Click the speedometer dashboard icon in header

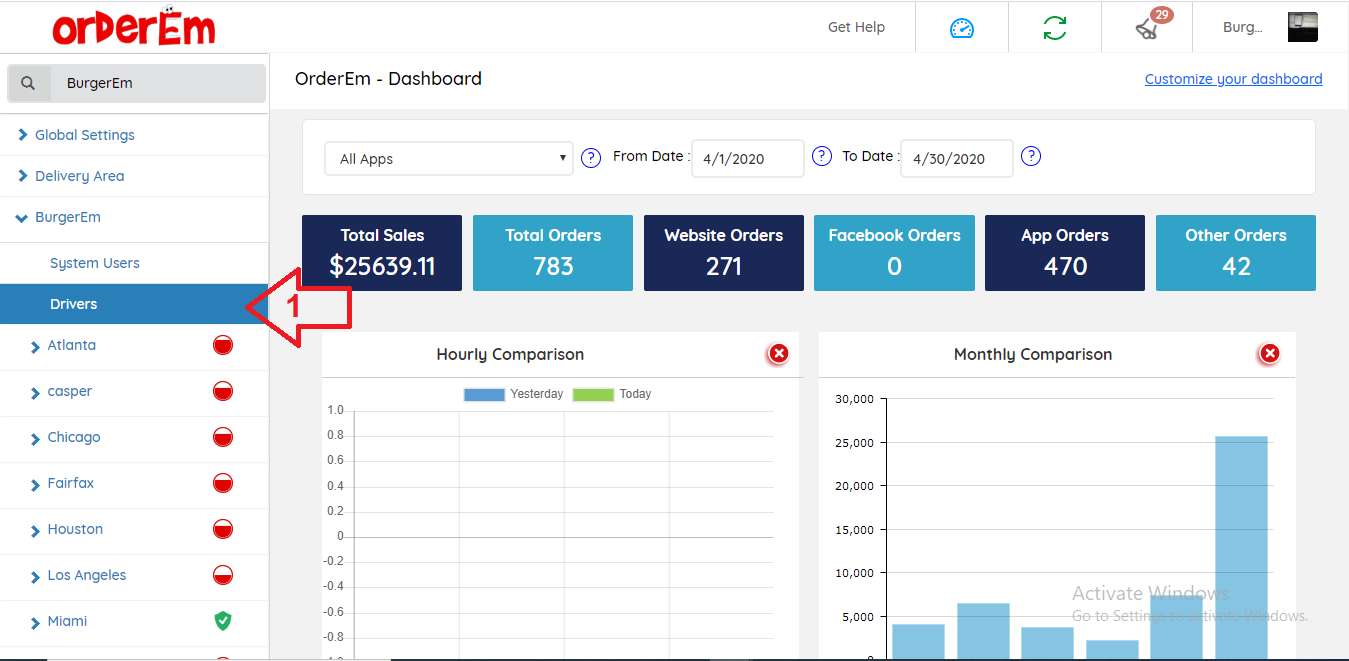[961, 28]
